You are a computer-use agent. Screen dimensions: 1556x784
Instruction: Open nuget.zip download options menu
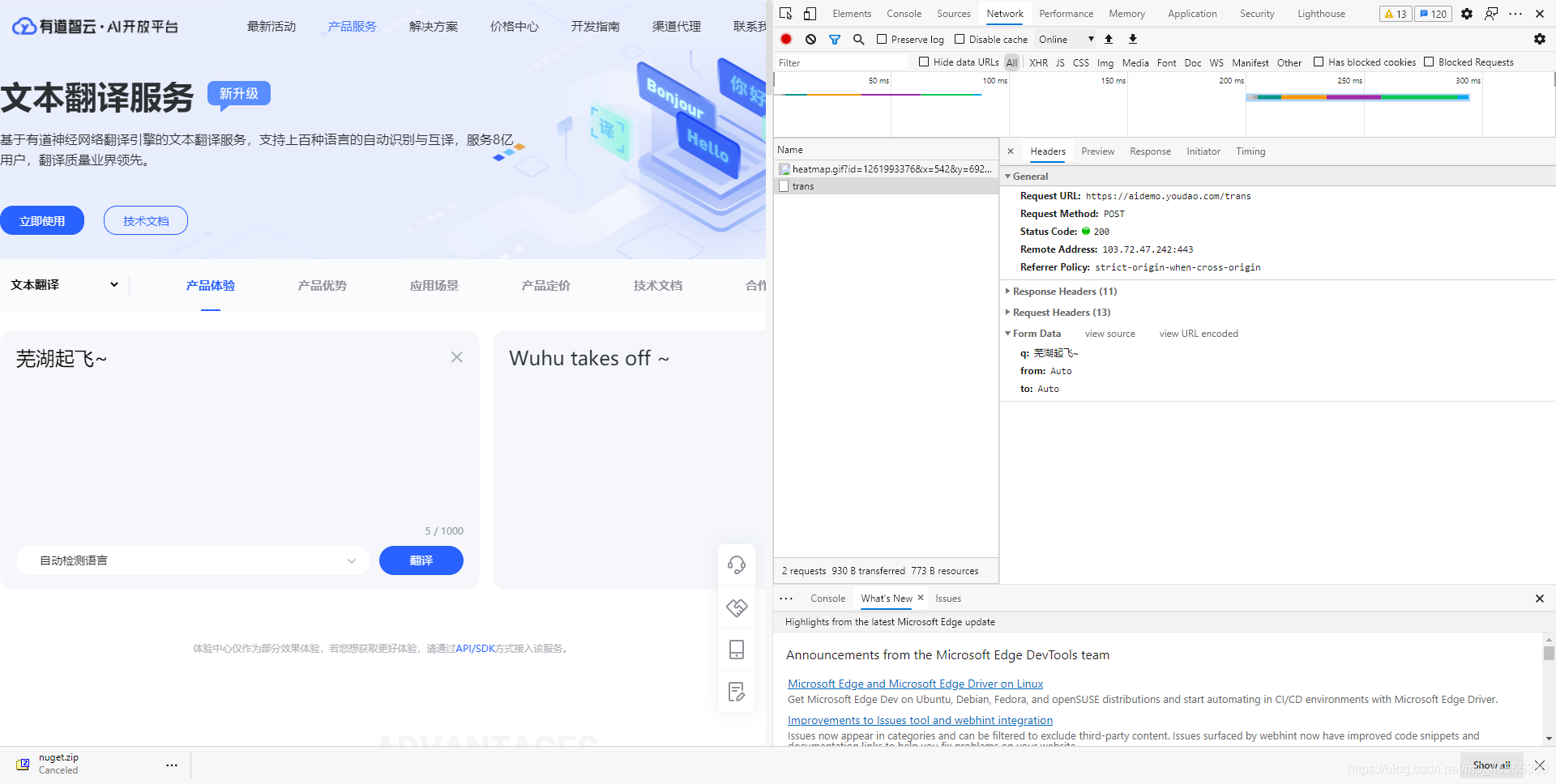pos(172,765)
